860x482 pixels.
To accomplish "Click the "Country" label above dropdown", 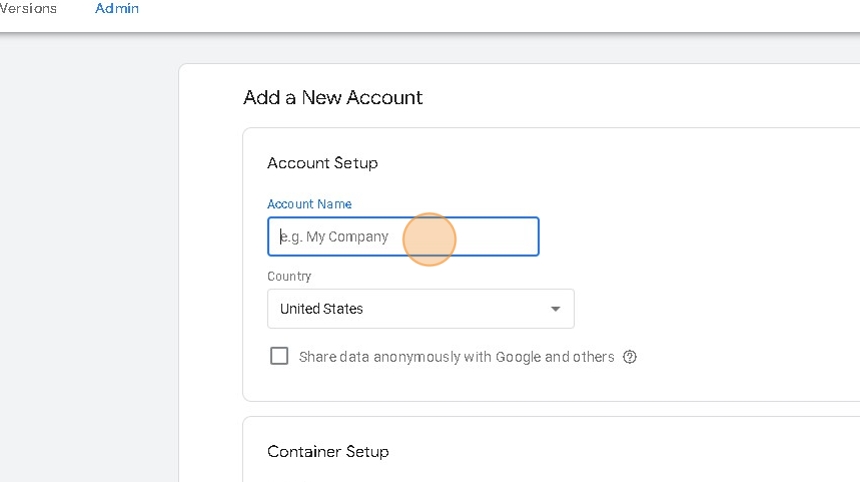I will (289, 276).
